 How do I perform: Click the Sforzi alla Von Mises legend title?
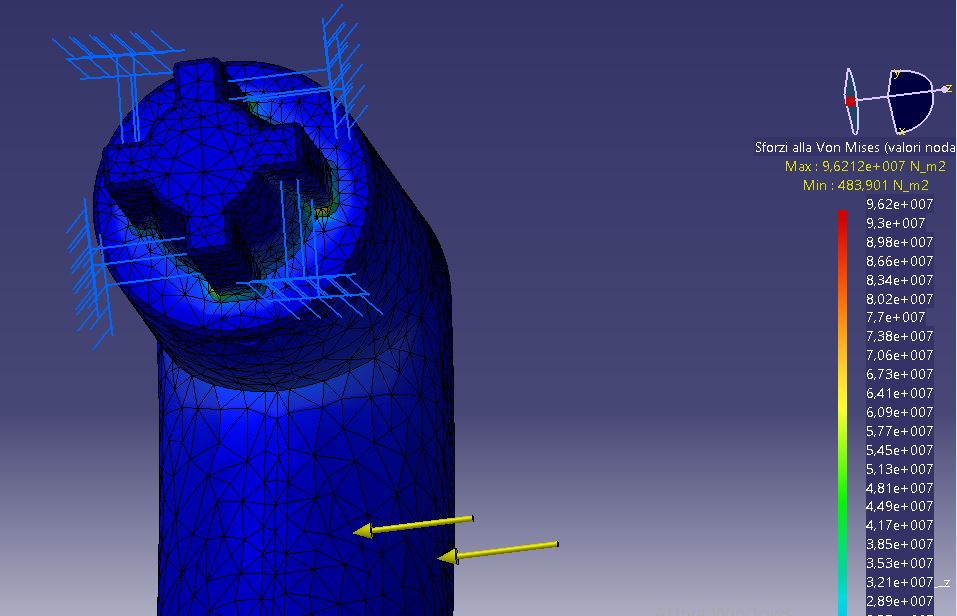click(x=854, y=147)
